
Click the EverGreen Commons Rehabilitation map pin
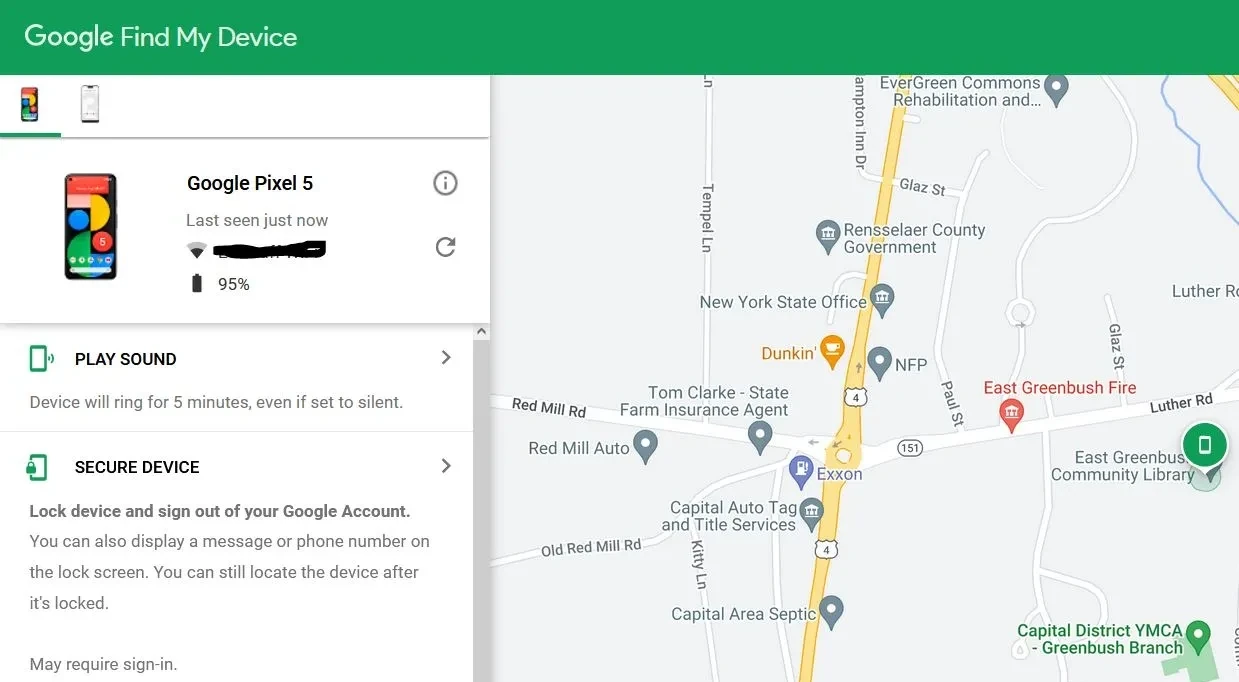click(1056, 89)
